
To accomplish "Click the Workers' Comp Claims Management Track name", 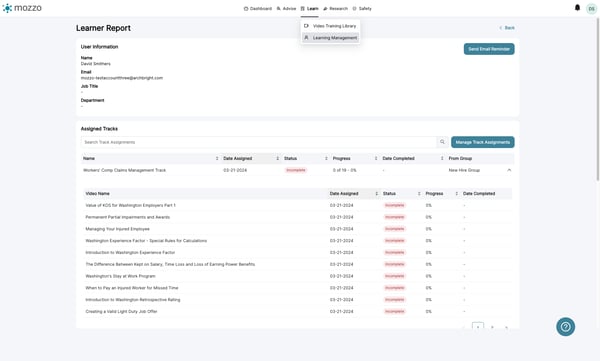I will (125, 170).
